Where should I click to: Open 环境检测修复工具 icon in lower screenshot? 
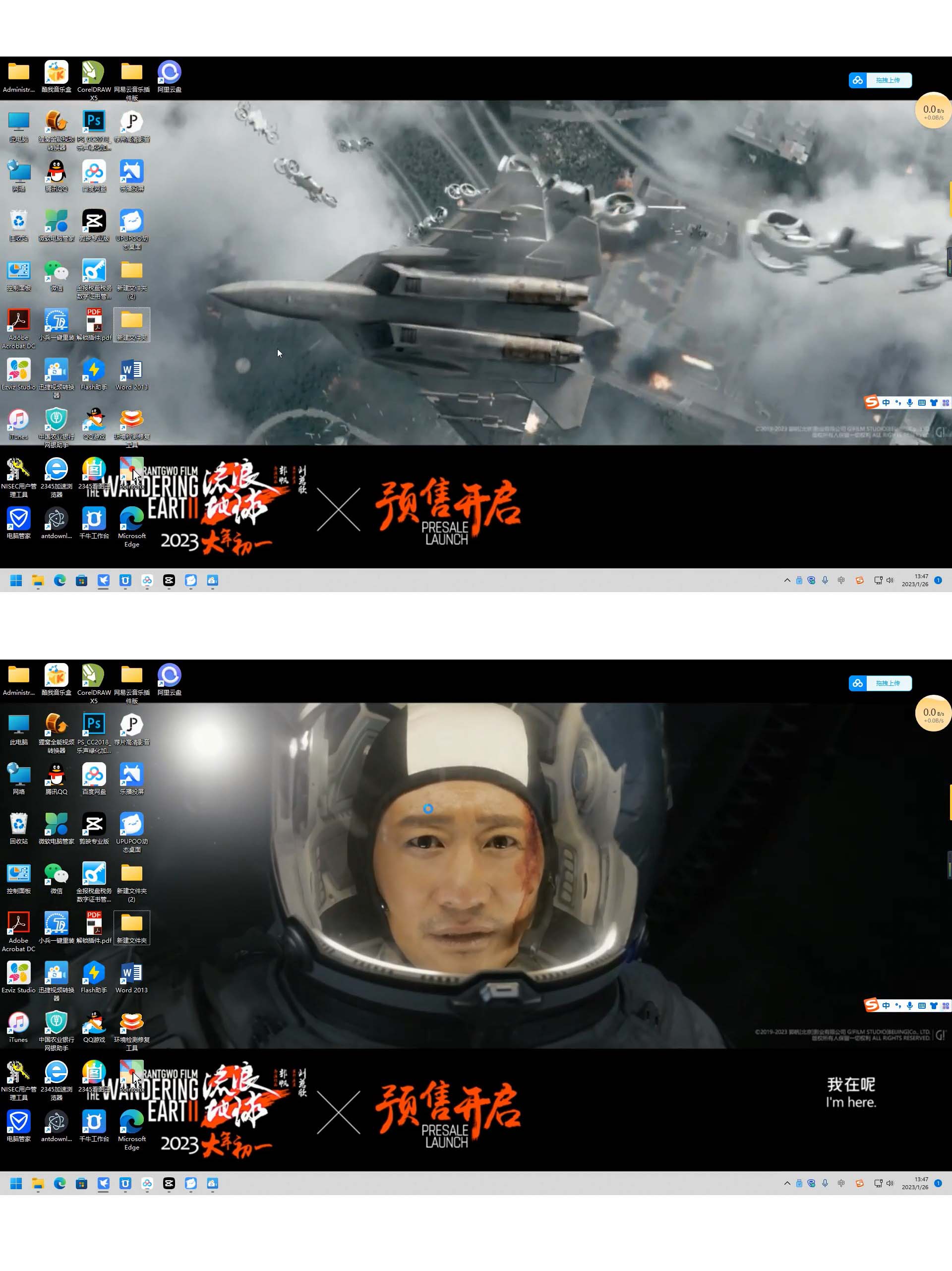pos(131,1030)
